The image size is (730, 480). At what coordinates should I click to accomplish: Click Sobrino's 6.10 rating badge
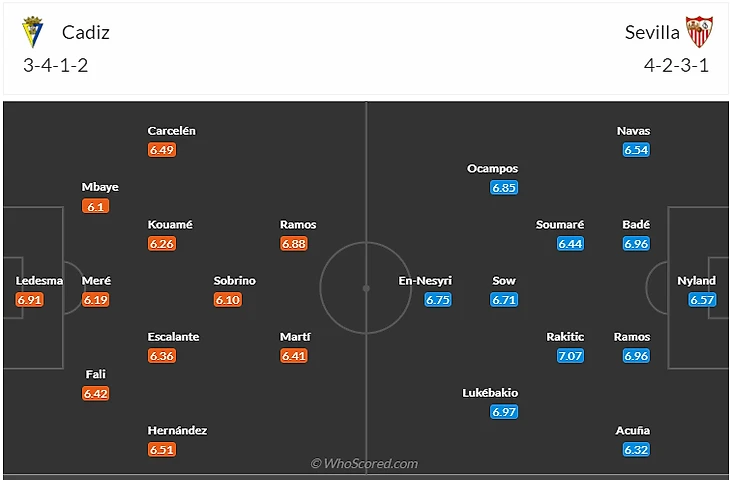(x=228, y=299)
